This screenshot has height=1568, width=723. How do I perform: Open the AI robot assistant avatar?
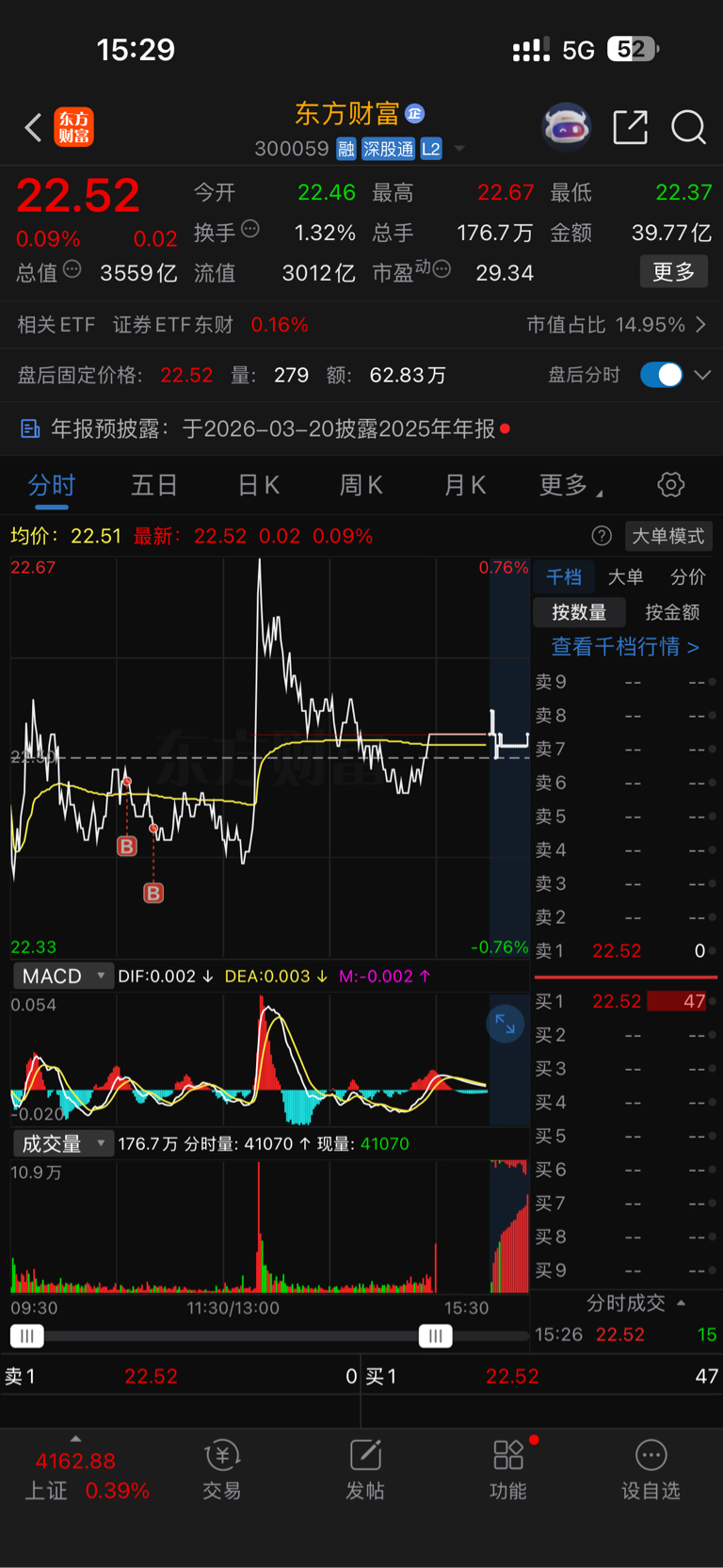566,126
